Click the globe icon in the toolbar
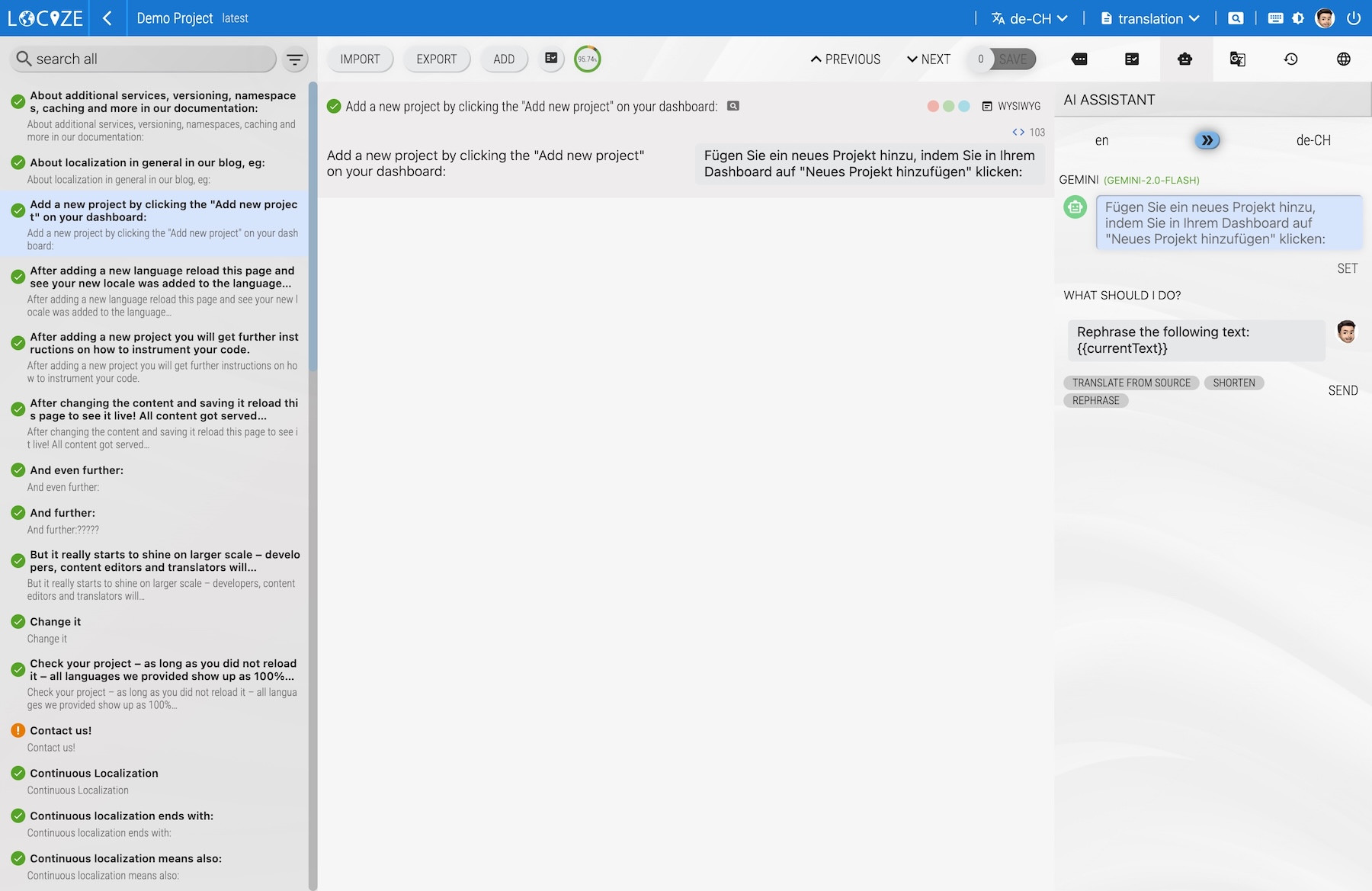 [1343, 59]
